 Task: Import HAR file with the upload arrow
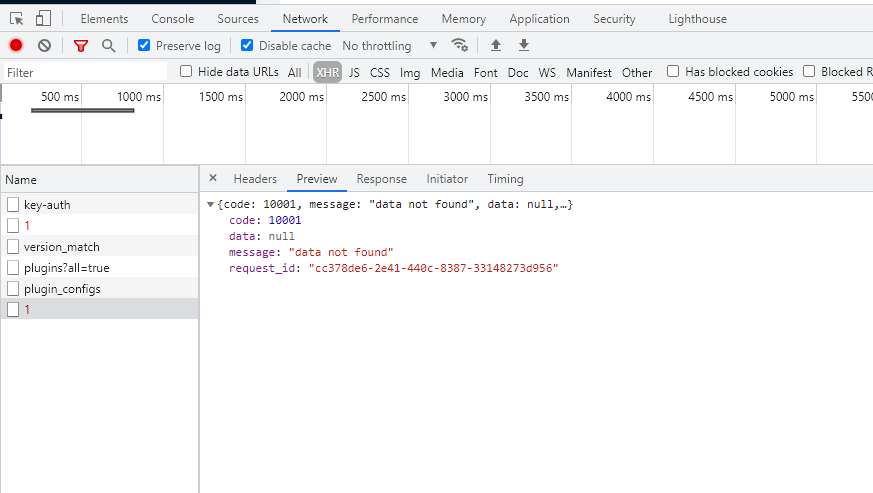coord(496,45)
